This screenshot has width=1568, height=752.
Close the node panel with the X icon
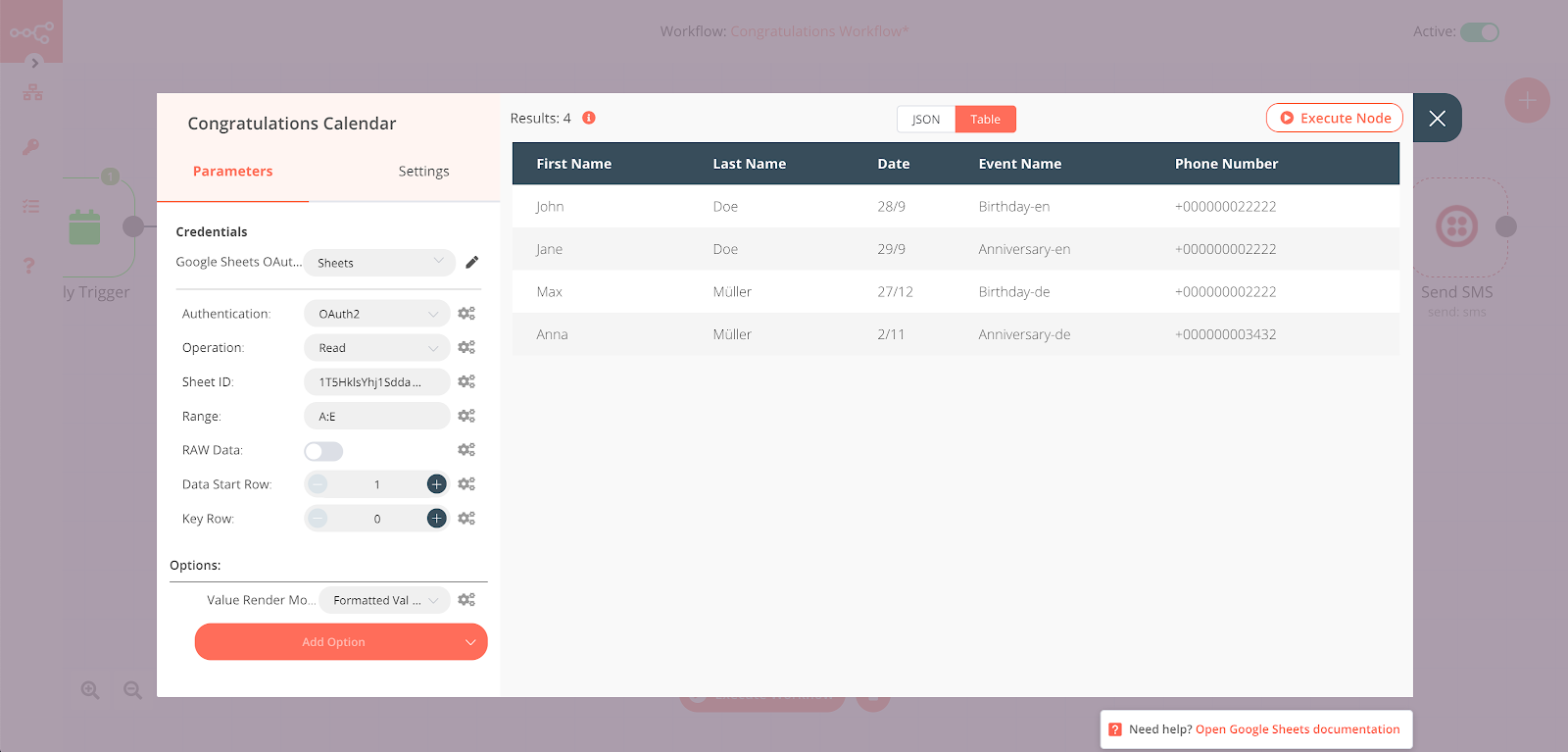[x=1437, y=119]
